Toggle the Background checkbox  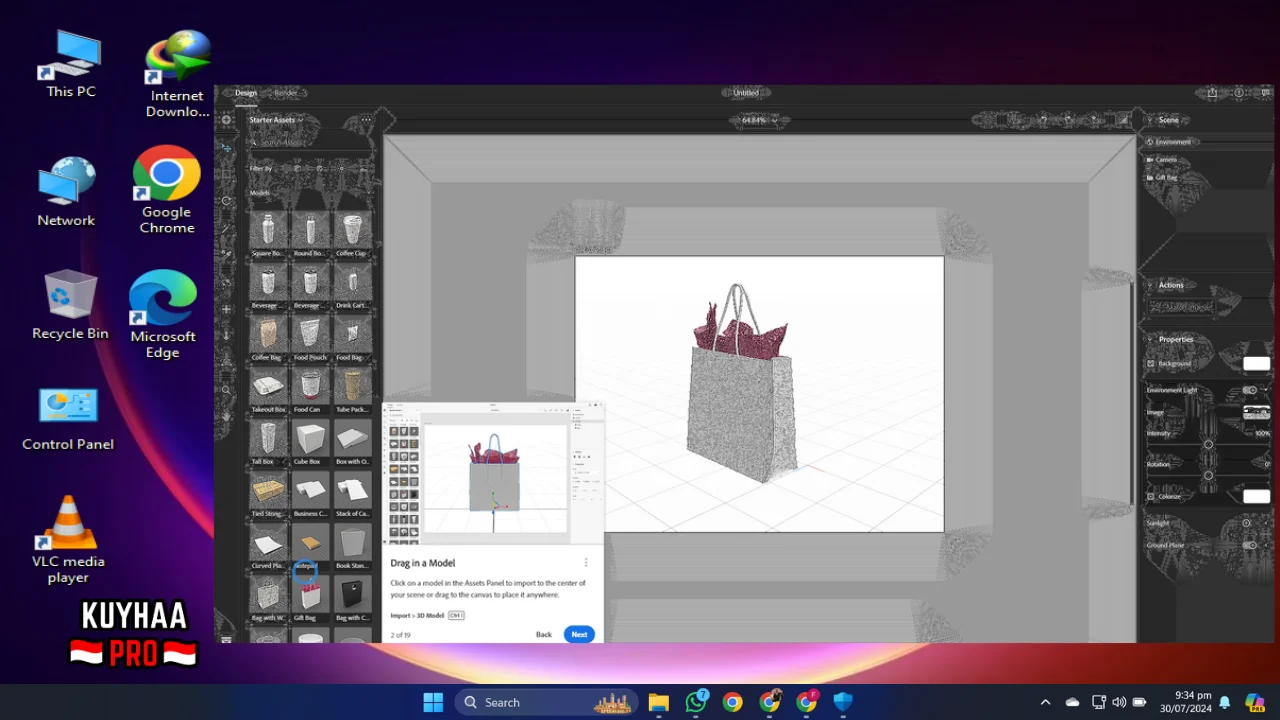tap(1151, 364)
